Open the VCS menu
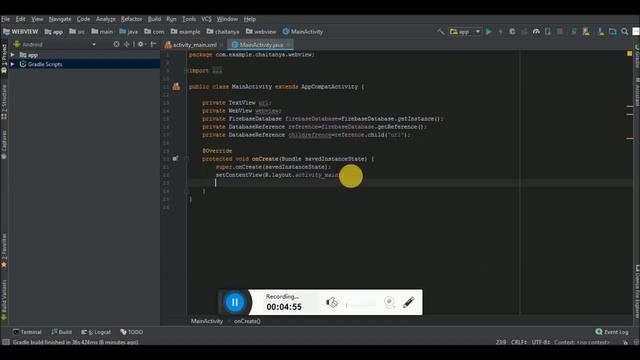 pyautogui.click(x=207, y=19)
